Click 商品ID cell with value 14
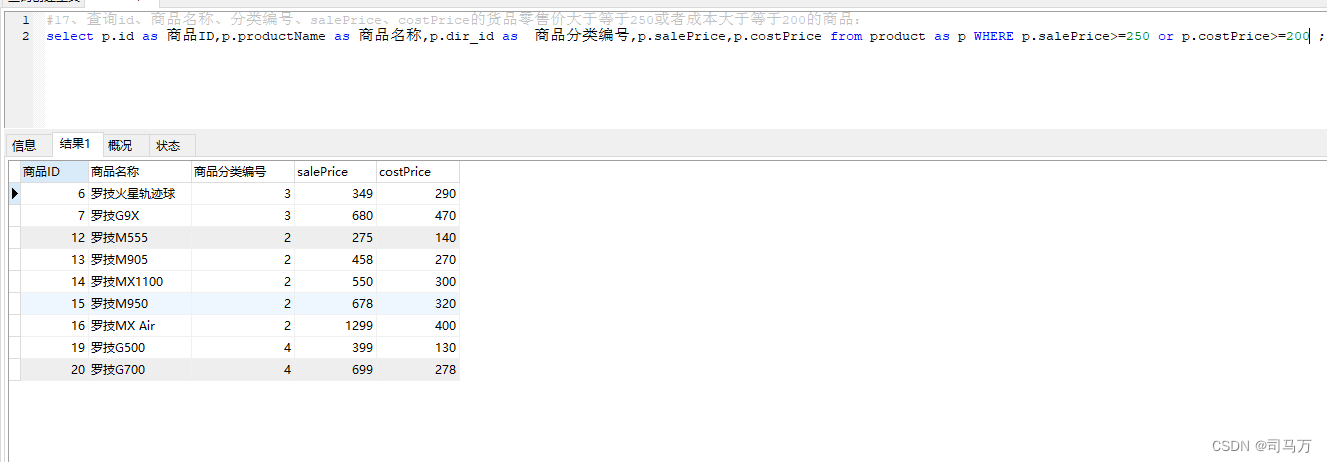This screenshot has height=462, width=1327. pyautogui.click(x=54, y=282)
